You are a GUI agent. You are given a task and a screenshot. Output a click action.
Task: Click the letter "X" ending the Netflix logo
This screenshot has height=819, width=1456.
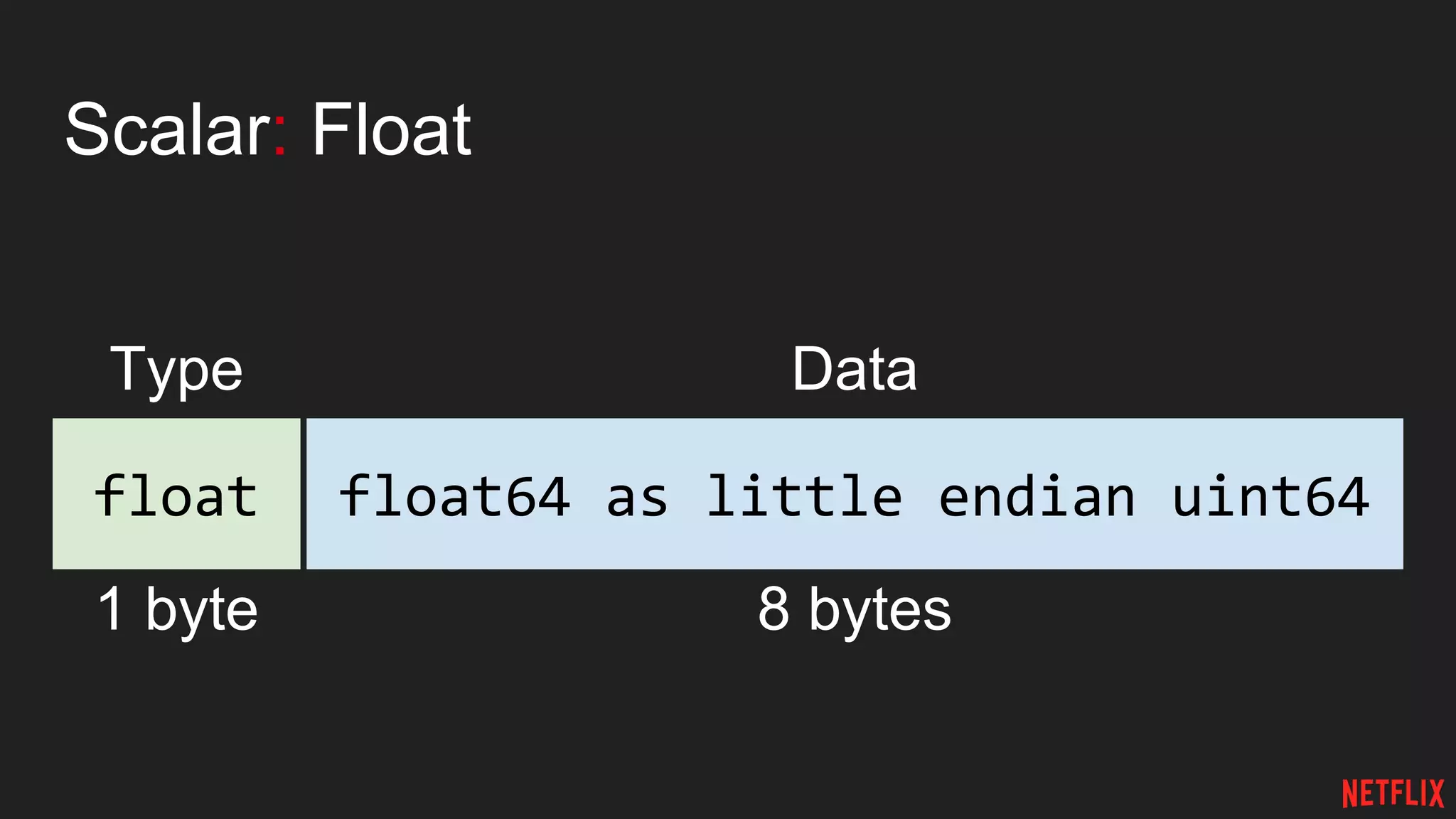point(1436,793)
